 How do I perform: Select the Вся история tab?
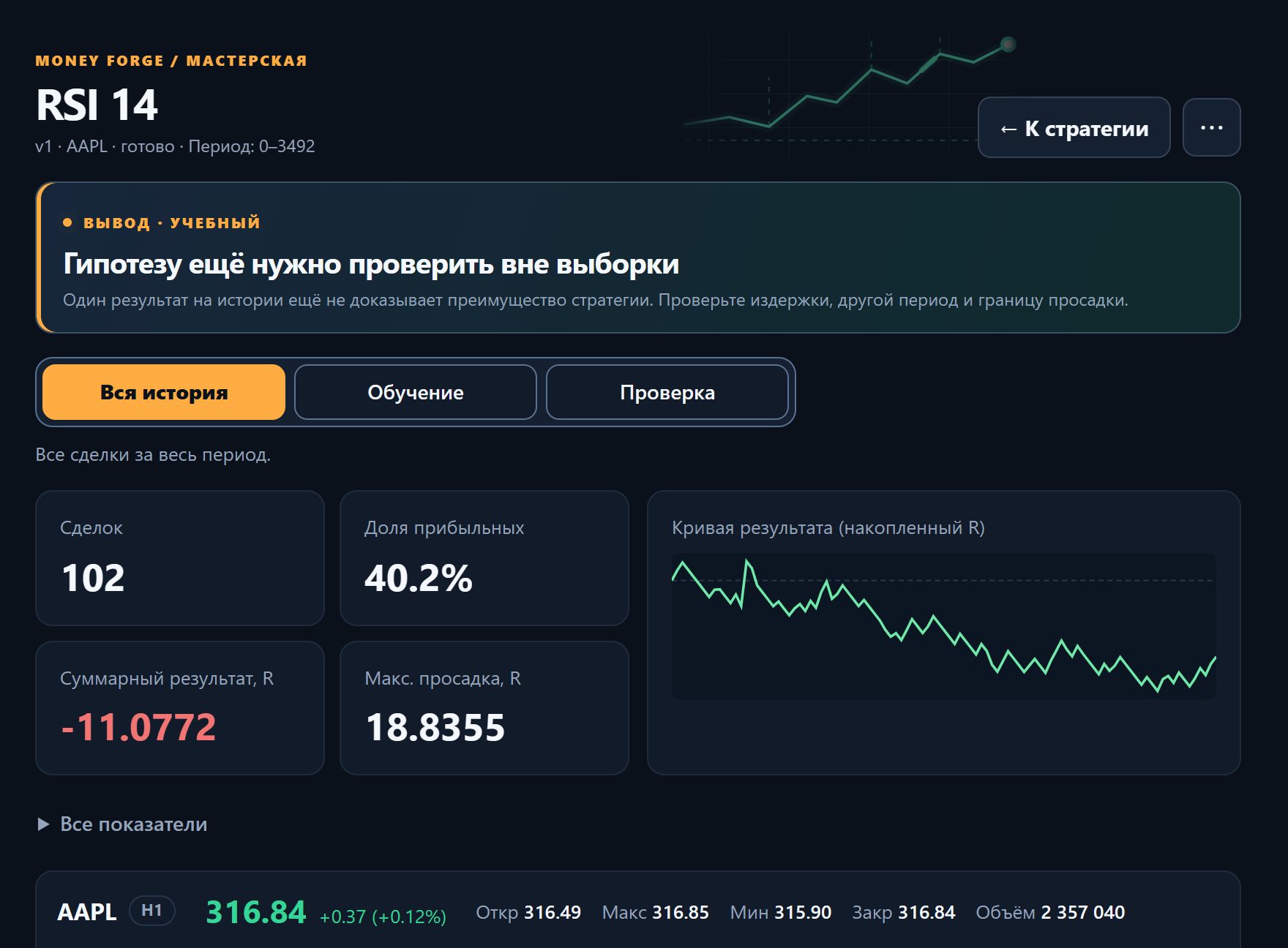[x=164, y=392]
